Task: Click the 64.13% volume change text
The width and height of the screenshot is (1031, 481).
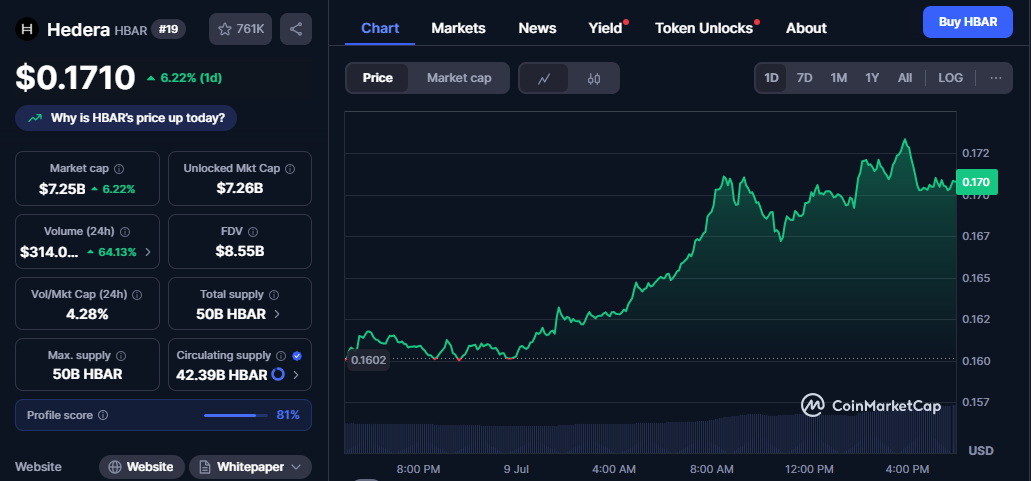Action: 117,252
